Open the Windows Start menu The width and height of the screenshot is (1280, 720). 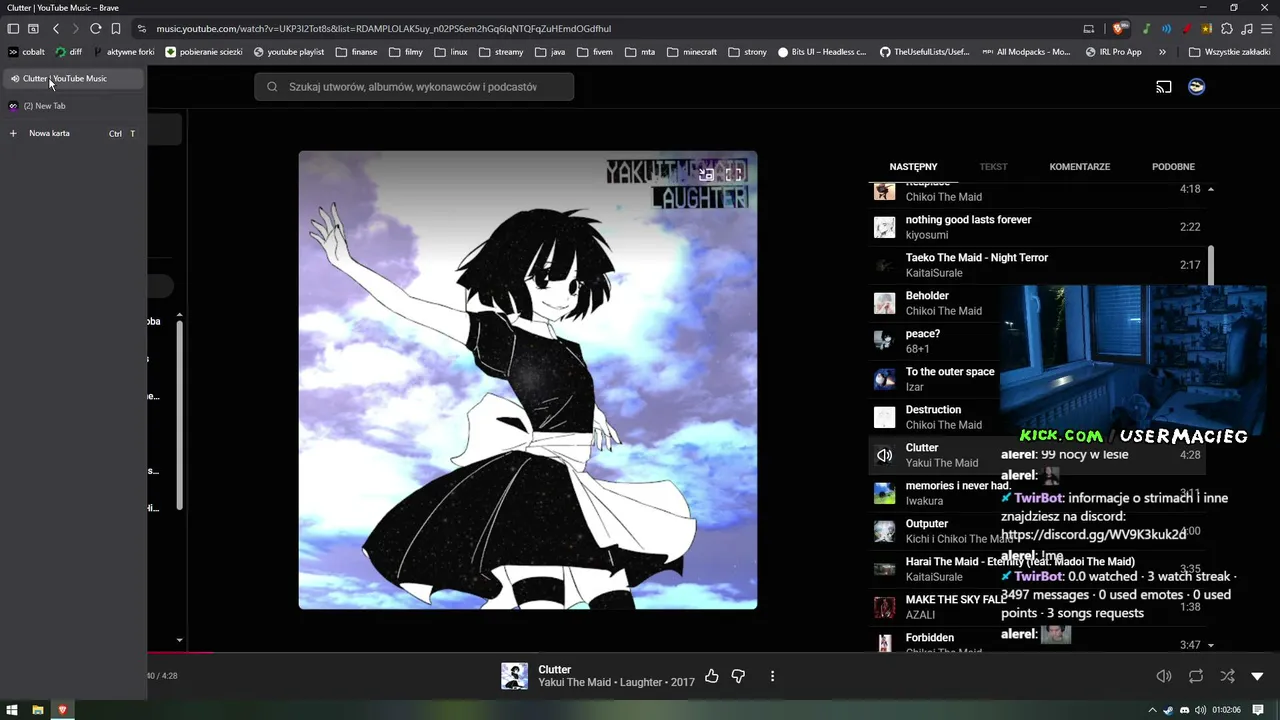(13, 710)
